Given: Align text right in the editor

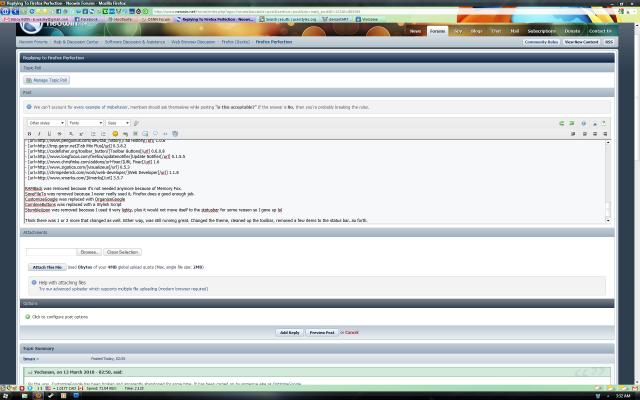Looking at the screenshot, I should [605, 134].
